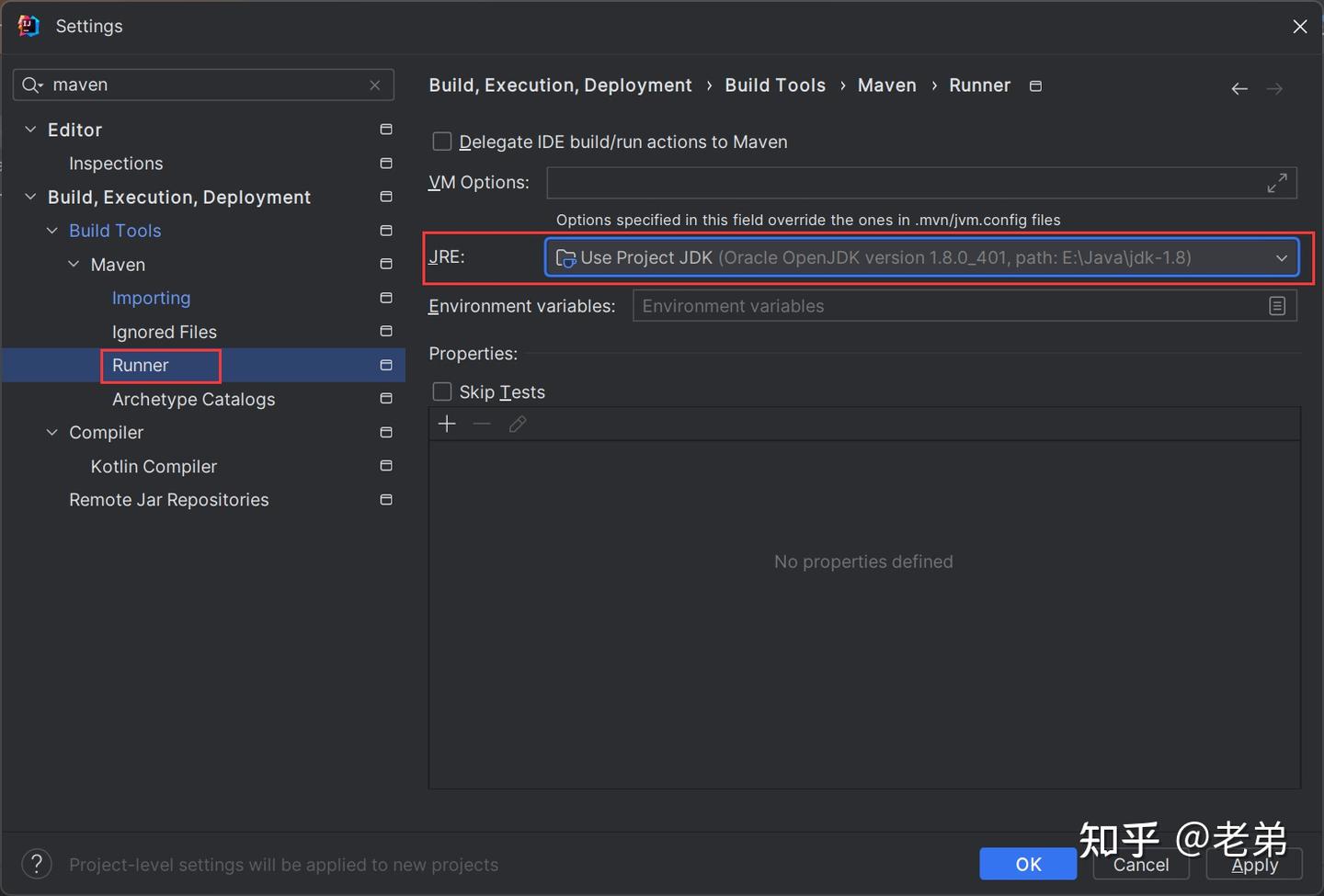Click the OK button
1324x896 pixels.
pyautogui.click(x=1027, y=864)
